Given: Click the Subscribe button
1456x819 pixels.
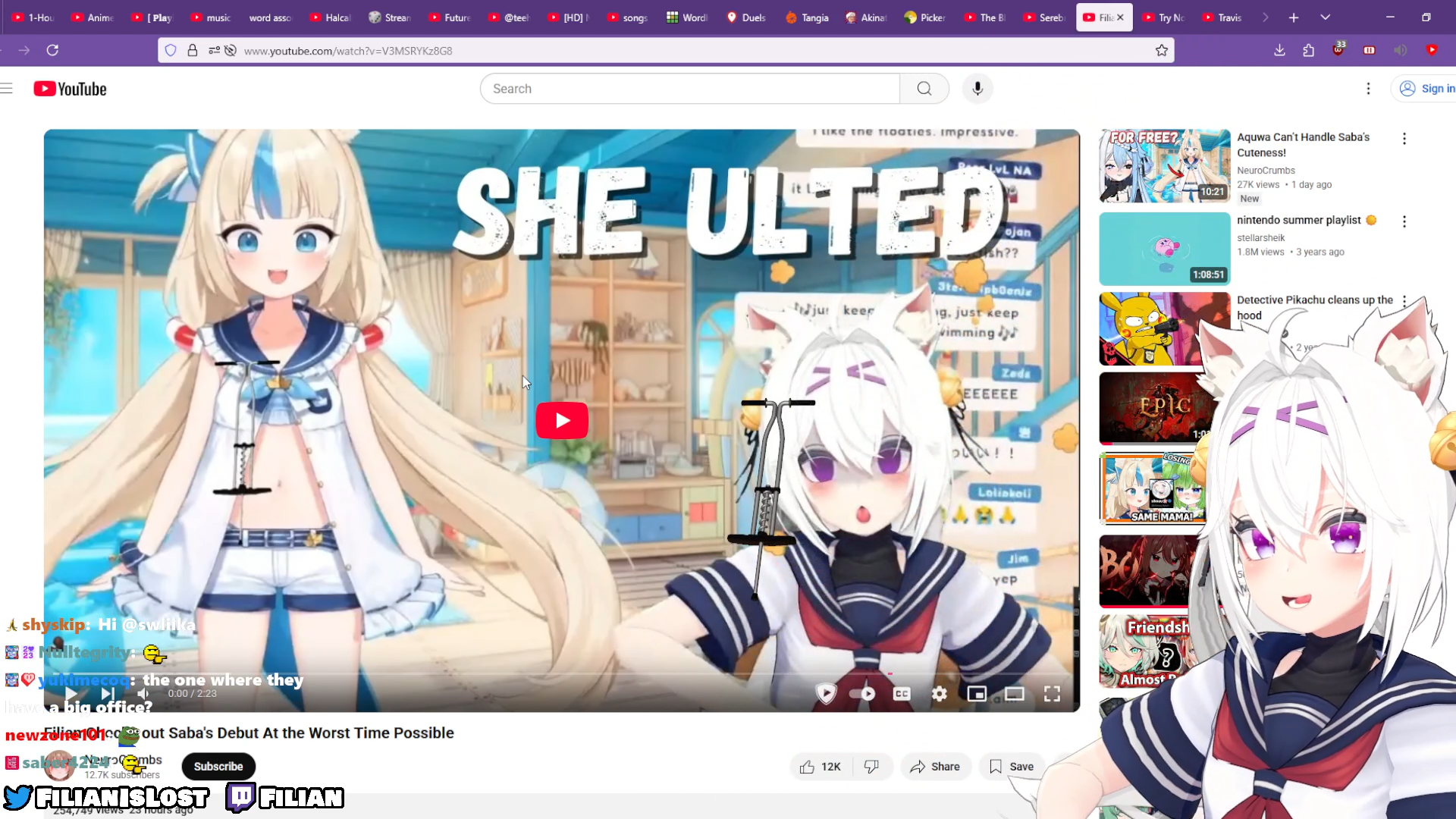Looking at the screenshot, I should coord(218,767).
